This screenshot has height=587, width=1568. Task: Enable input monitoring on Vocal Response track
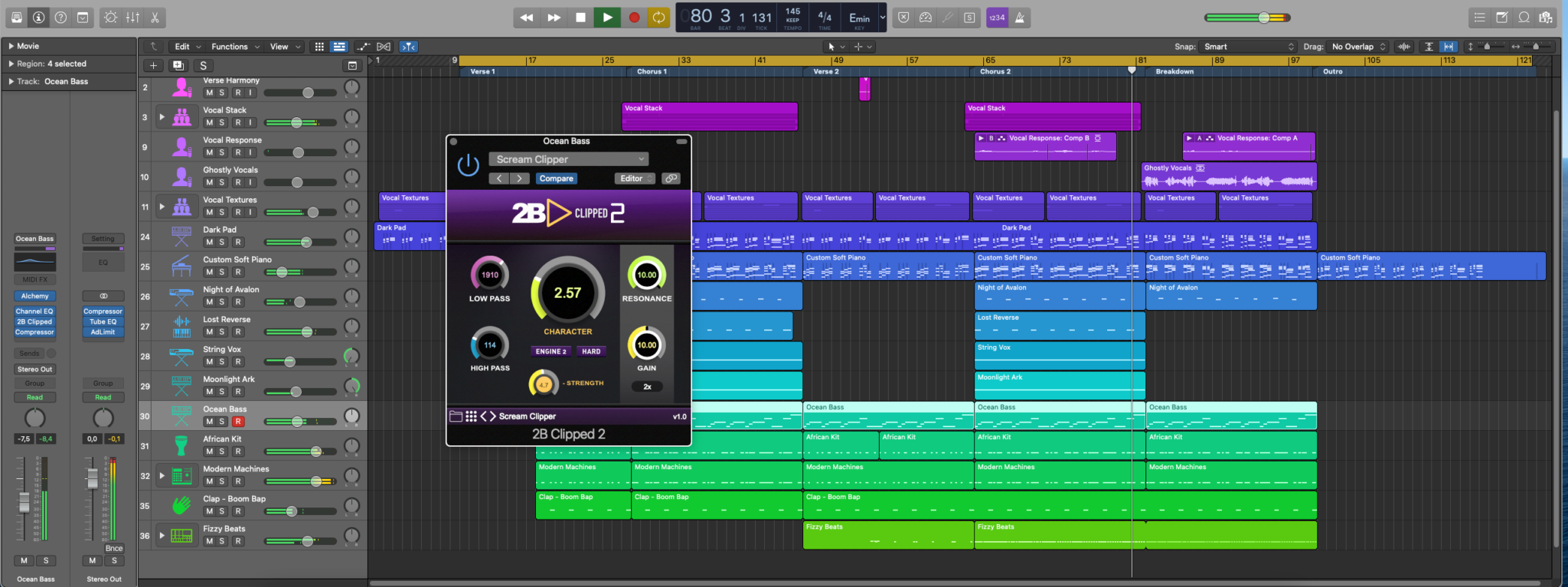point(250,152)
